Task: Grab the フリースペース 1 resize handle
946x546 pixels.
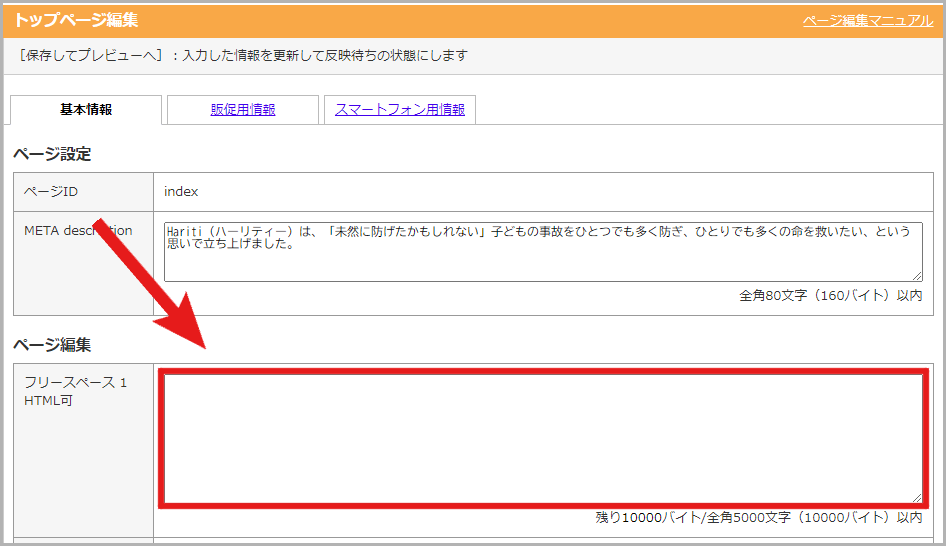Action: click(917, 498)
